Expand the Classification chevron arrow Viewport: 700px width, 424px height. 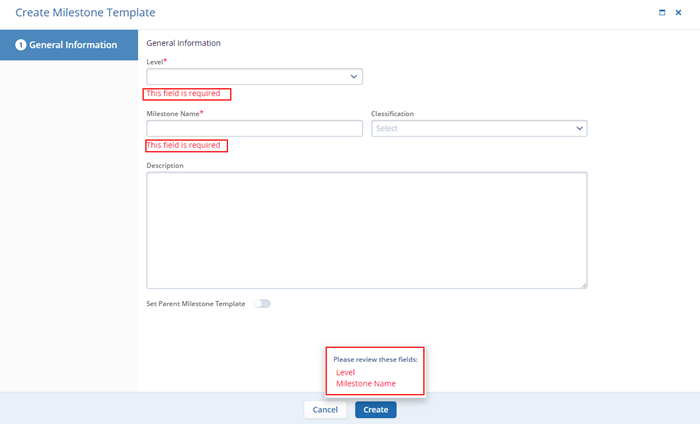(579, 128)
